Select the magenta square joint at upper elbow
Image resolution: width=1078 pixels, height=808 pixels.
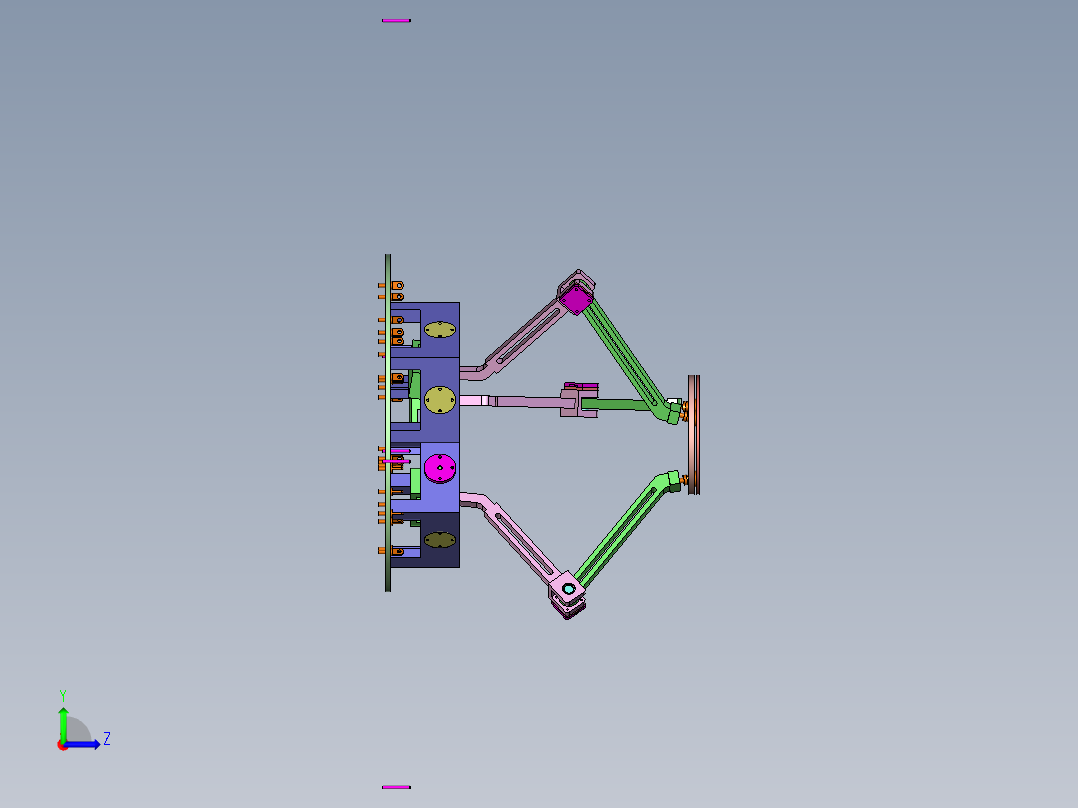575,300
